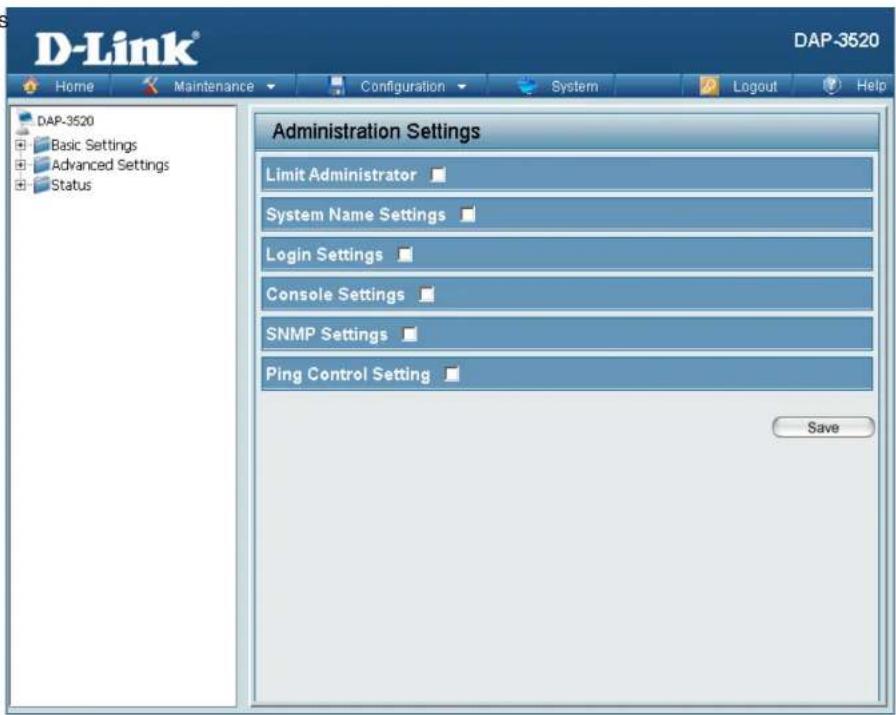Click the Maintenance tools icon
896x715 pixels.
[150, 85]
